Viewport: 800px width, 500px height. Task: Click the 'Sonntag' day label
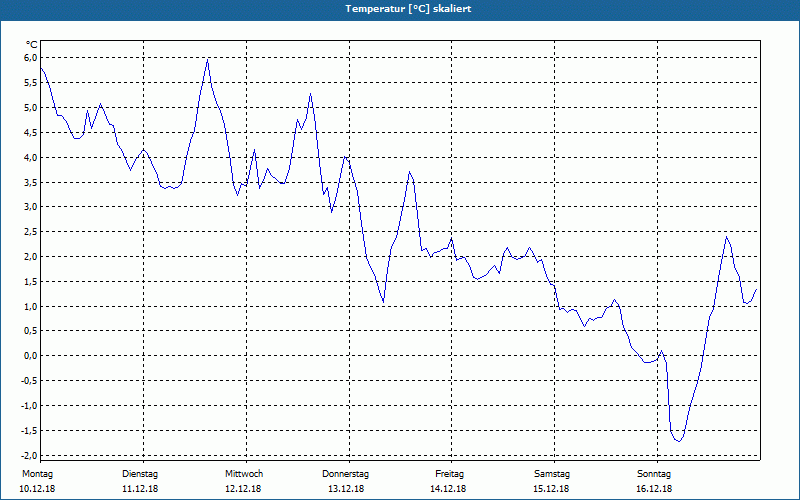pyautogui.click(x=654, y=474)
